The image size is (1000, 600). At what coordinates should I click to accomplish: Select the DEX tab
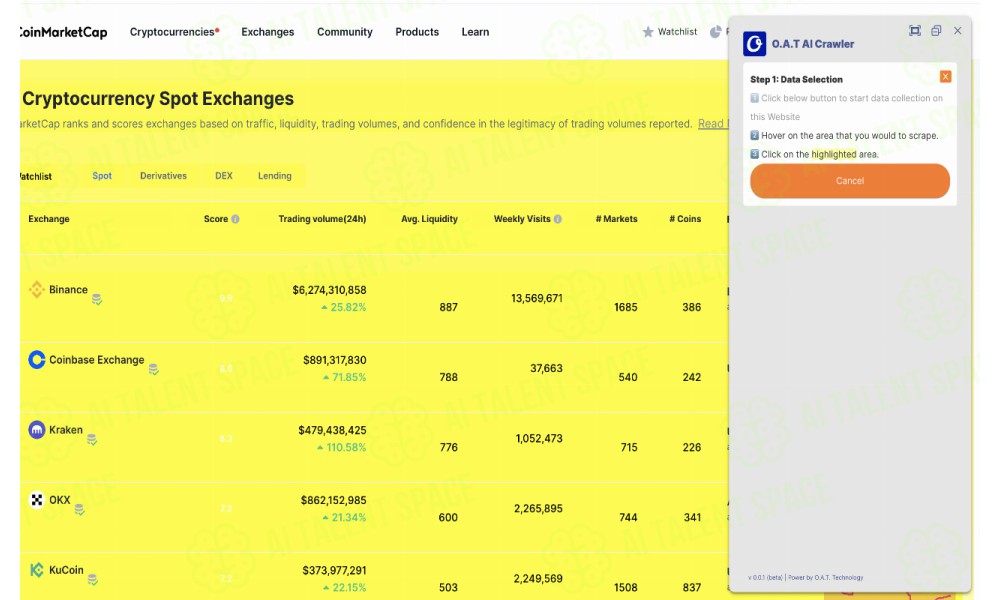[224, 176]
